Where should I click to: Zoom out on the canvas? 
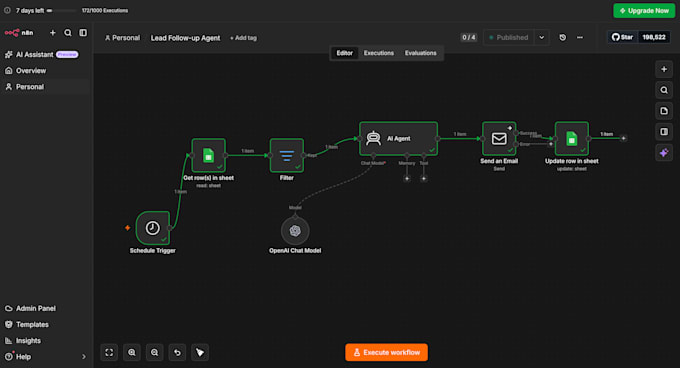click(154, 352)
